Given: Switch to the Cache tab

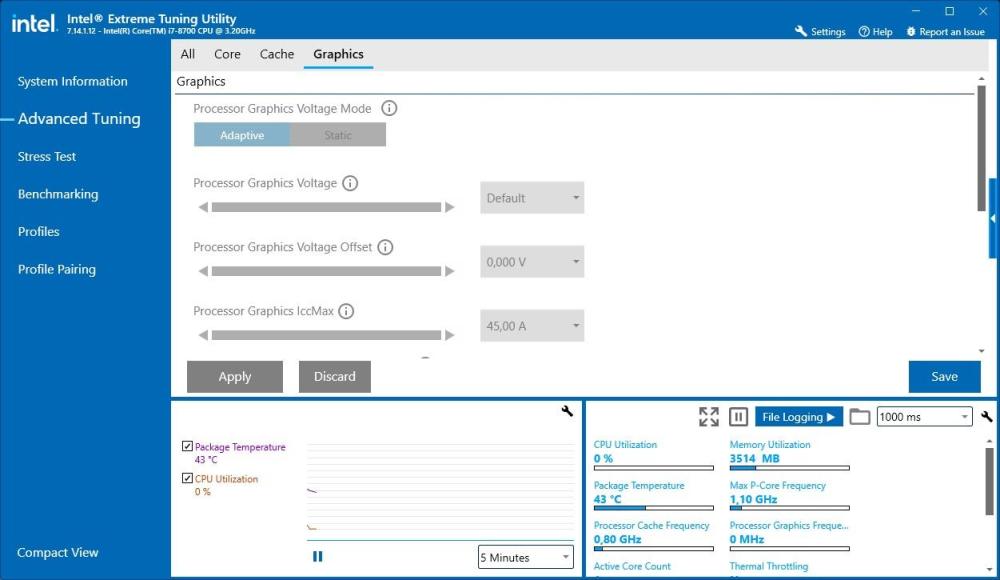Looking at the screenshot, I should coord(277,54).
